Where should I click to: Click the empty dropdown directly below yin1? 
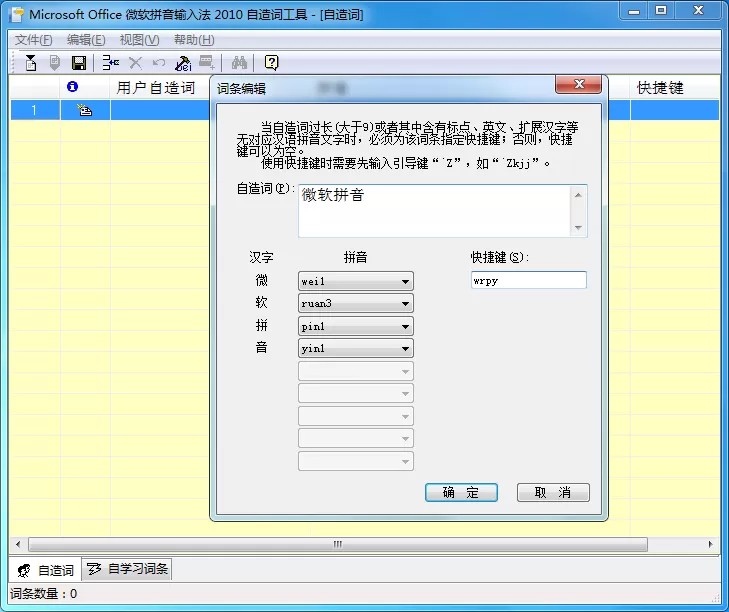(x=356, y=371)
